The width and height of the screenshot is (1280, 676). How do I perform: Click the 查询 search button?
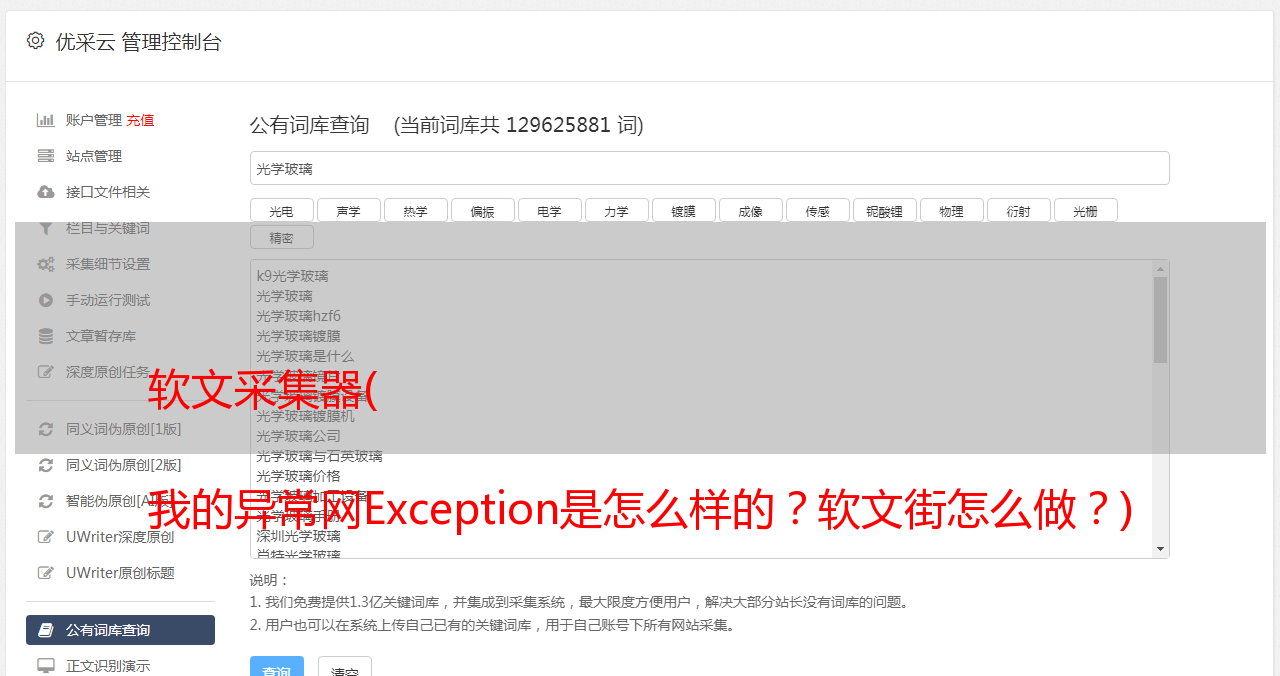click(x=277, y=668)
